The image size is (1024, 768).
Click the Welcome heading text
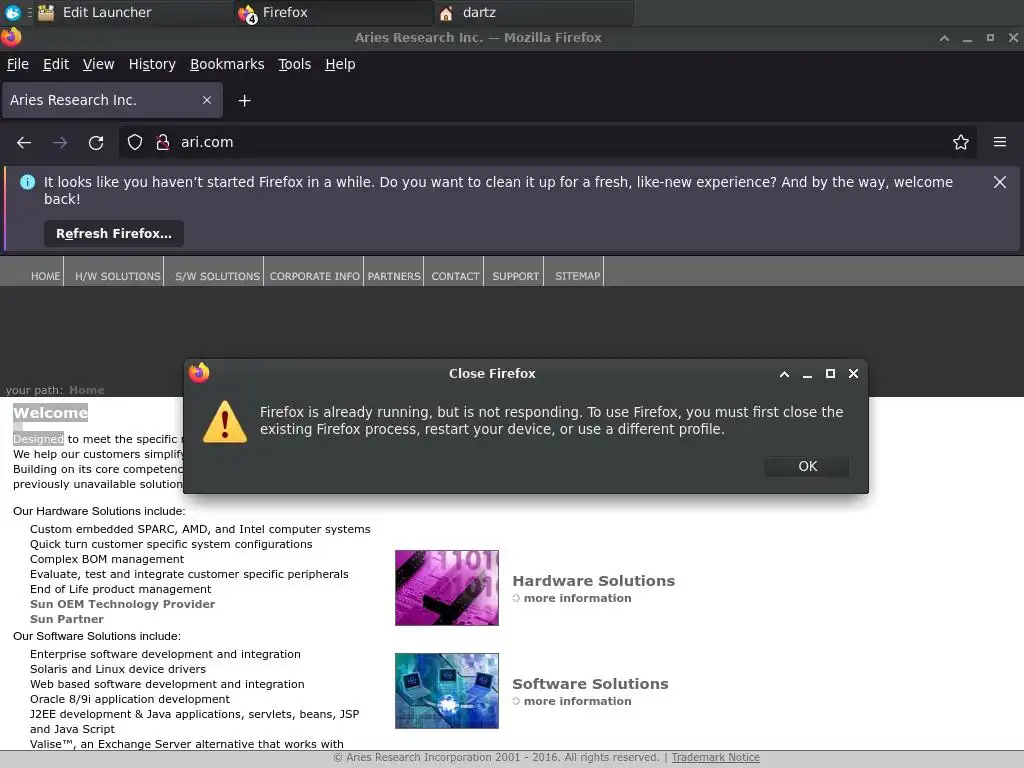tap(50, 413)
